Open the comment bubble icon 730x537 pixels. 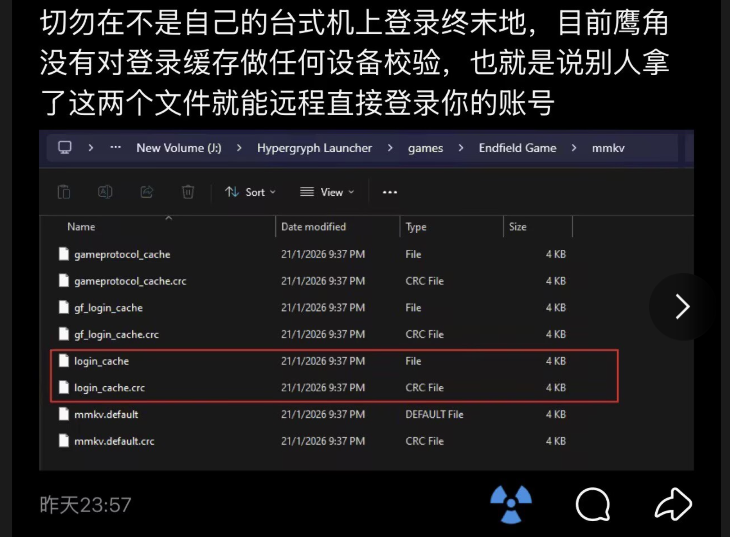pyautogui.click(x=593, y=503)
